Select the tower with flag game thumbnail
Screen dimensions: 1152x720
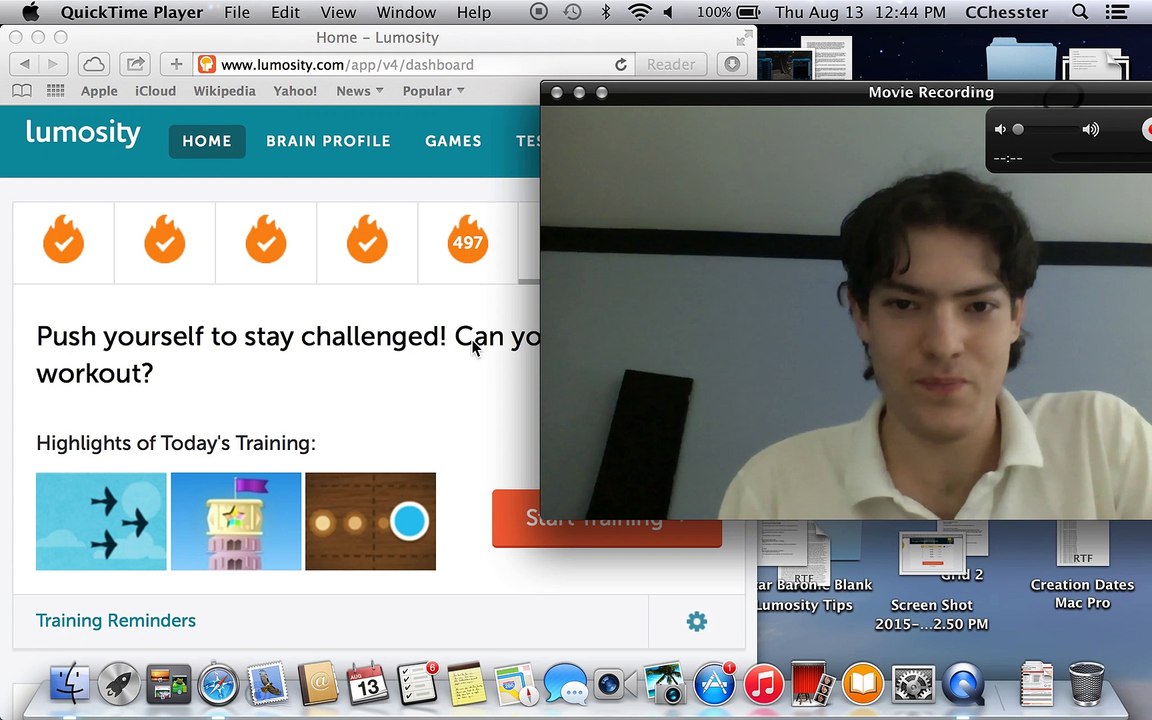[x=236, y=521]
